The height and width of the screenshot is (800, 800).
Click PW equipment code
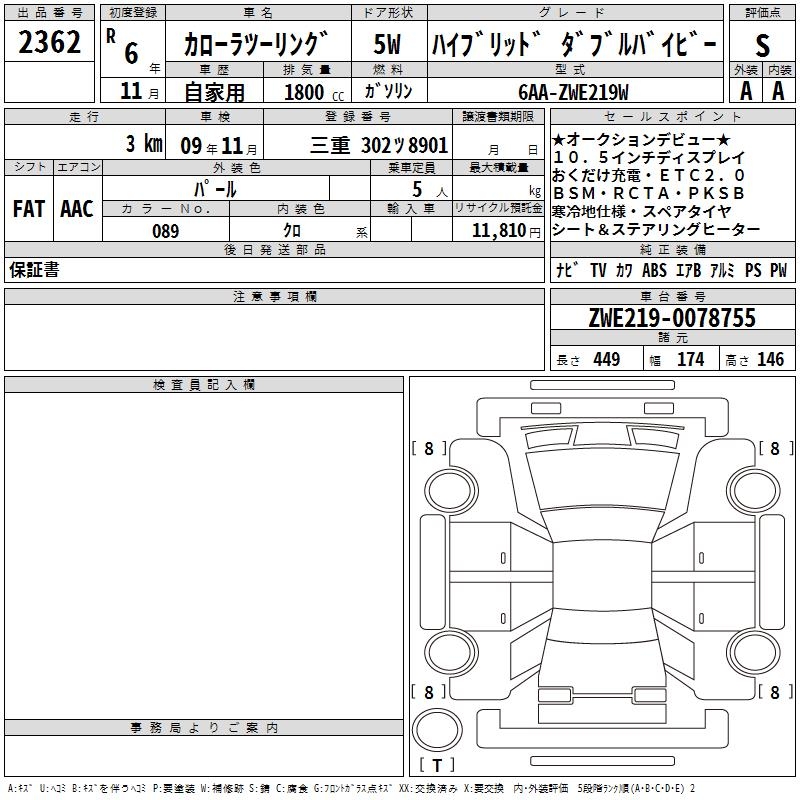point(779,270)
